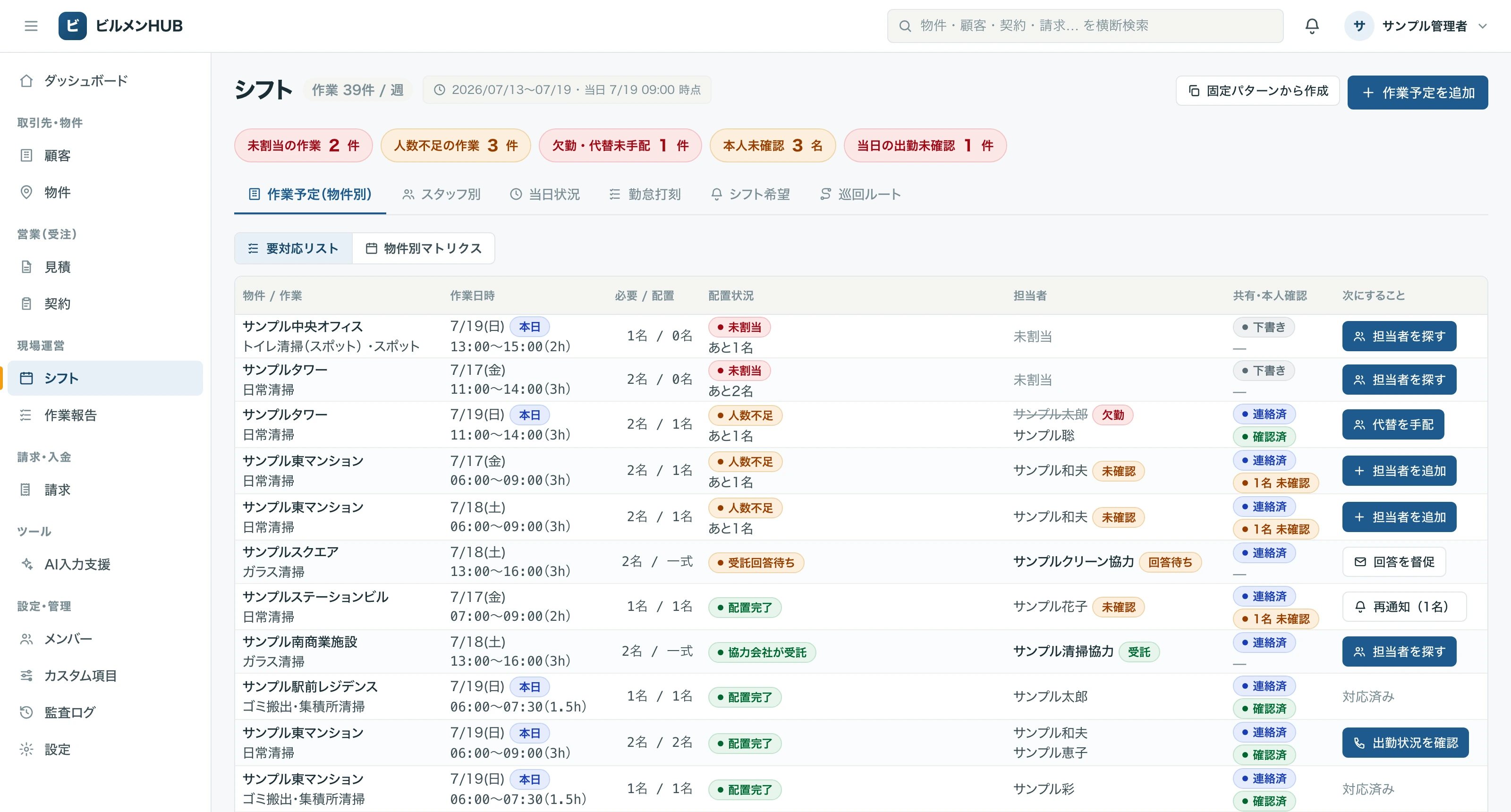
Task: Switch to the 要対応リスト view
Action: (293, 249)
